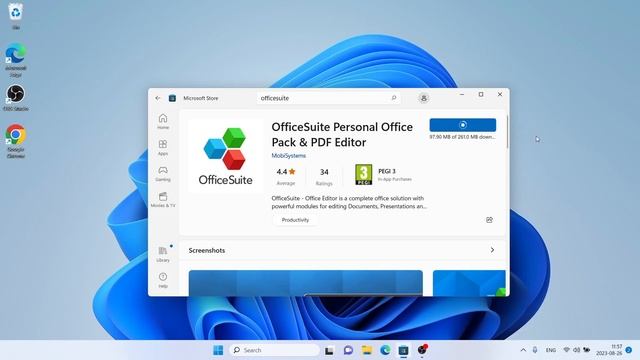Click the OfficeSuite app logo image

point(226,156)
